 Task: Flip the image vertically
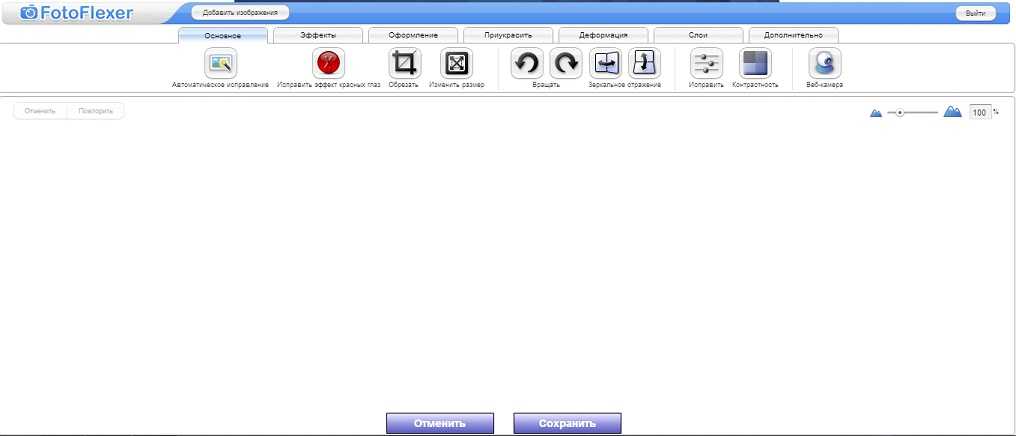click(644, 64)
